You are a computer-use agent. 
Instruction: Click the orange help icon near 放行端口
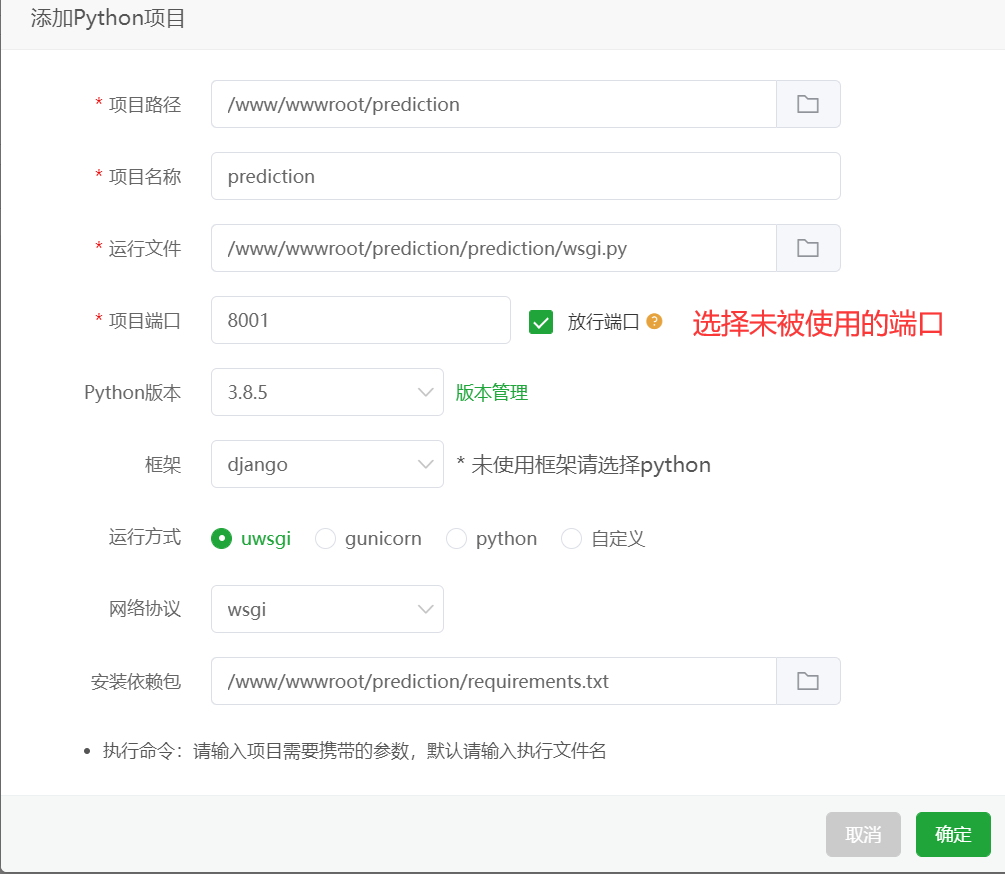click(x=654, y=321)
